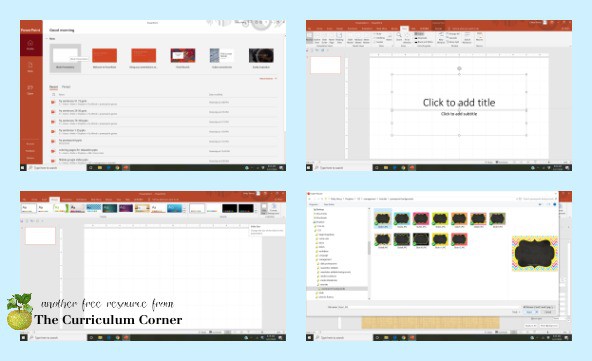Choose Grayscale in the Color/Grayscale group
Viewport: 592px width, 361px height.
point(421,38)
